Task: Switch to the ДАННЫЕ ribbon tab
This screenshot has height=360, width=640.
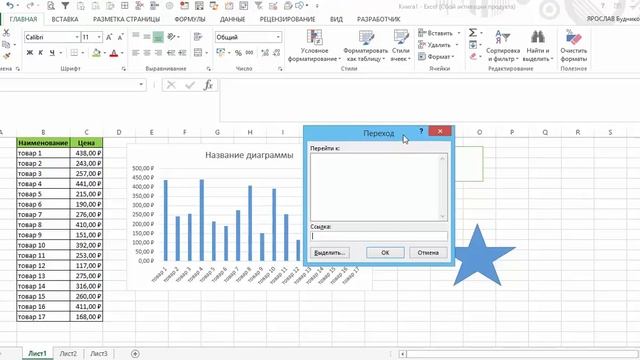Action: [232, 19]
